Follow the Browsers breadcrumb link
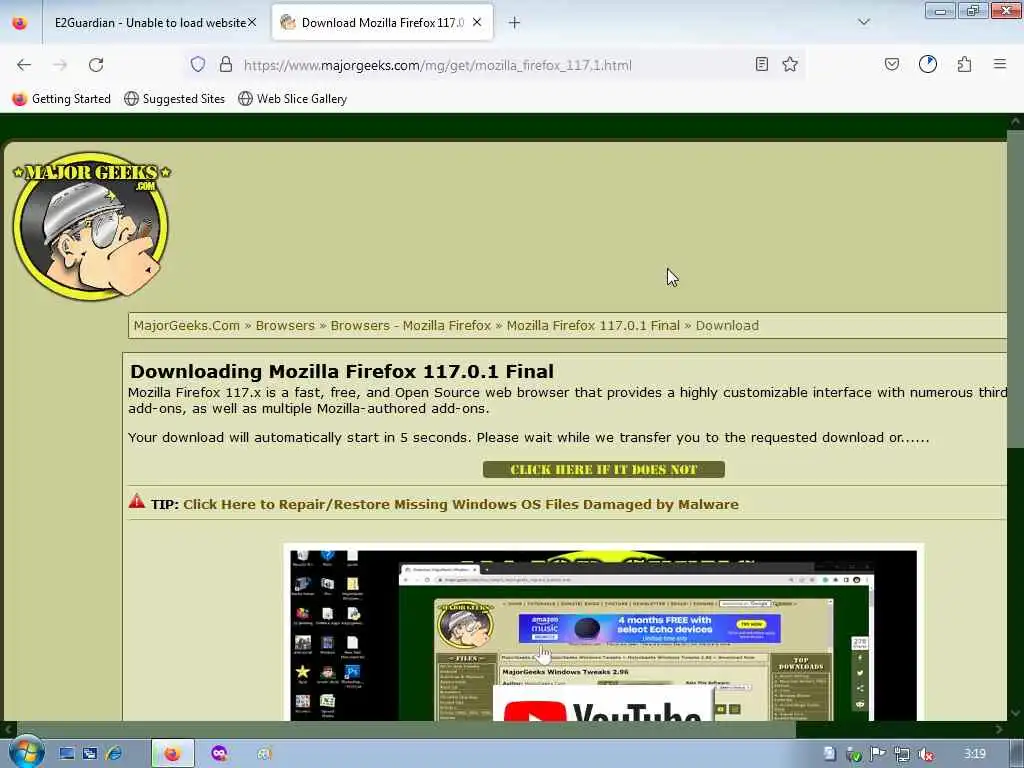 (285, 325)
